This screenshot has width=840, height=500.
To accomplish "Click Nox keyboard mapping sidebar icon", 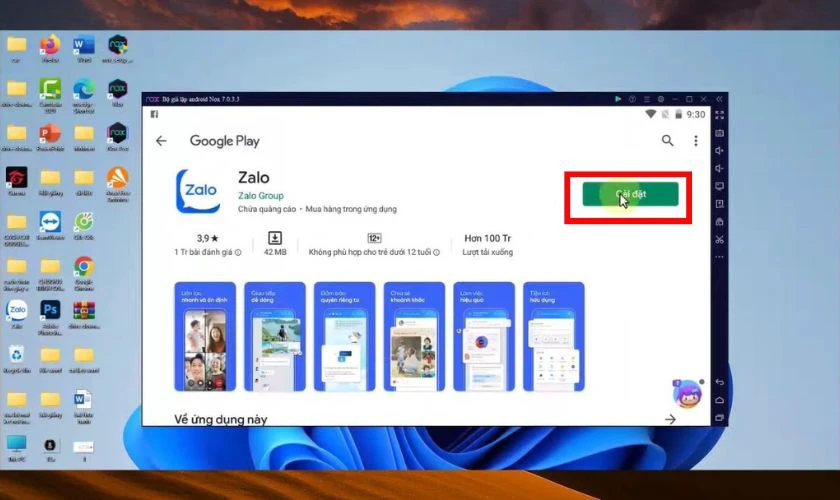I will point(719,133).
